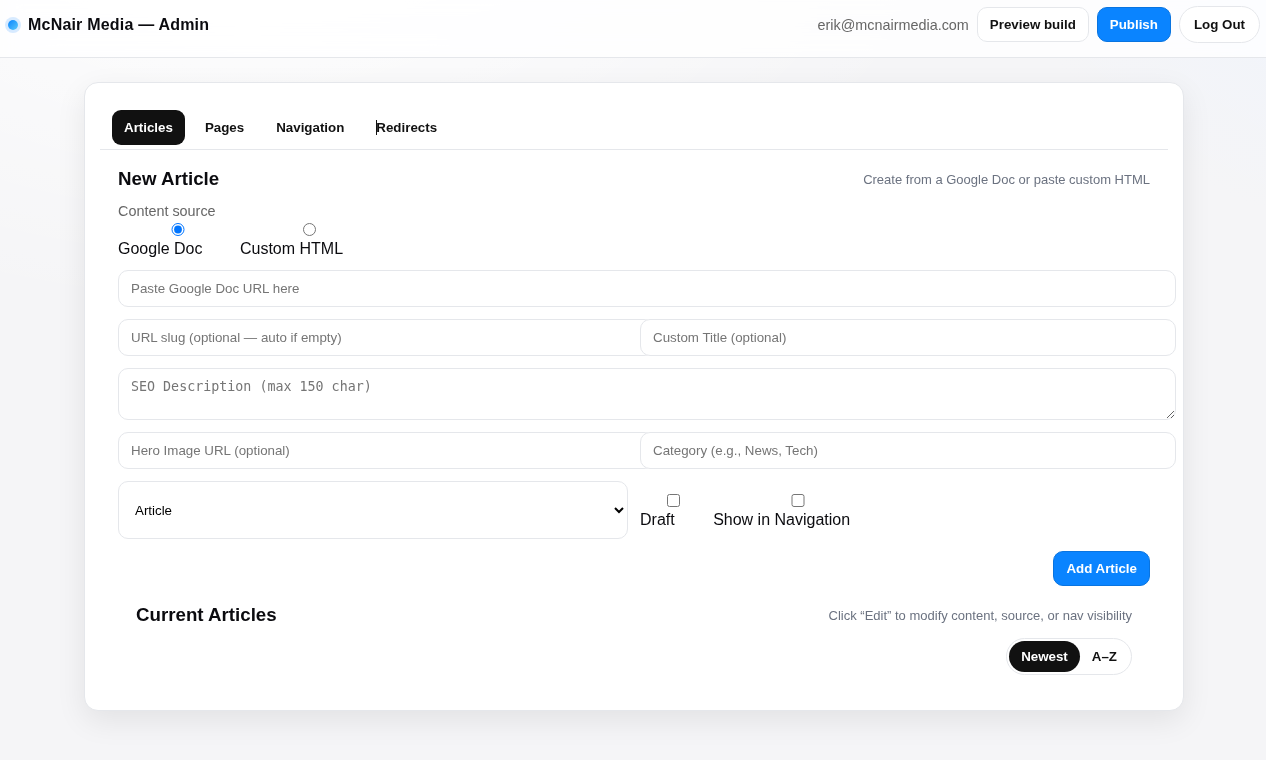Switch to the Pages tab
1266x760 pixels.
224,128
